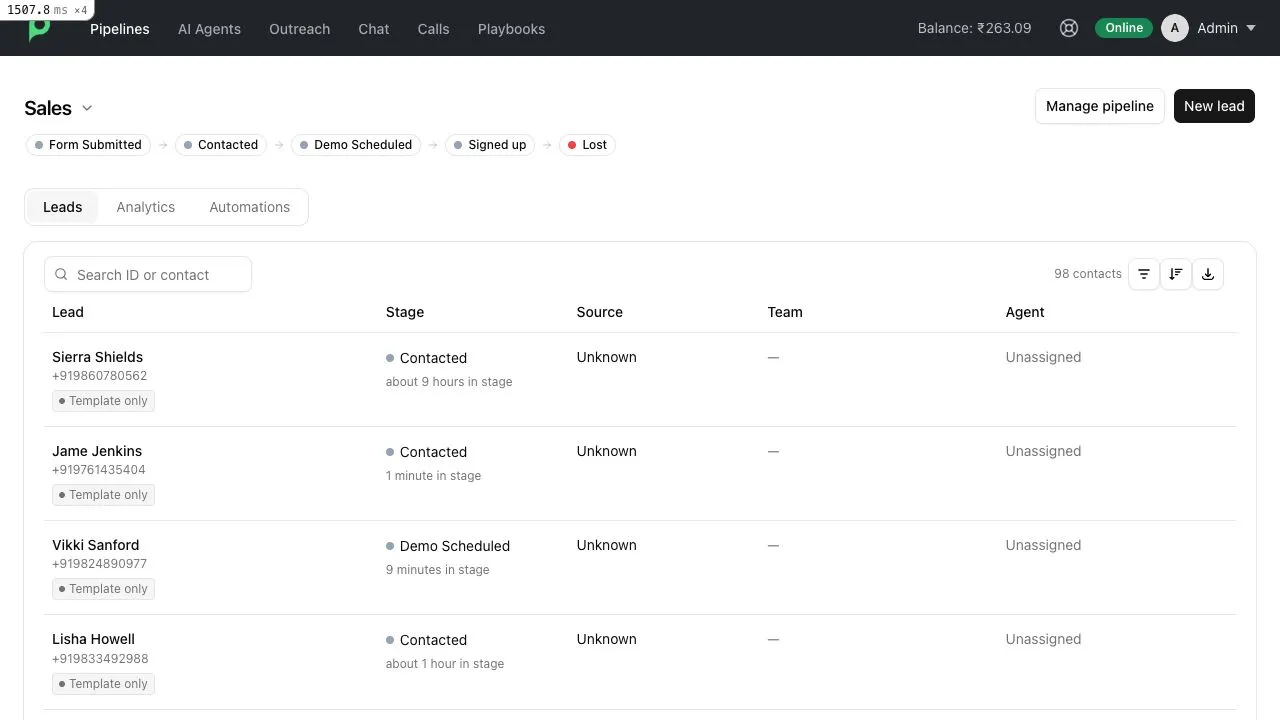Select the Leads tab

(62, 207)
